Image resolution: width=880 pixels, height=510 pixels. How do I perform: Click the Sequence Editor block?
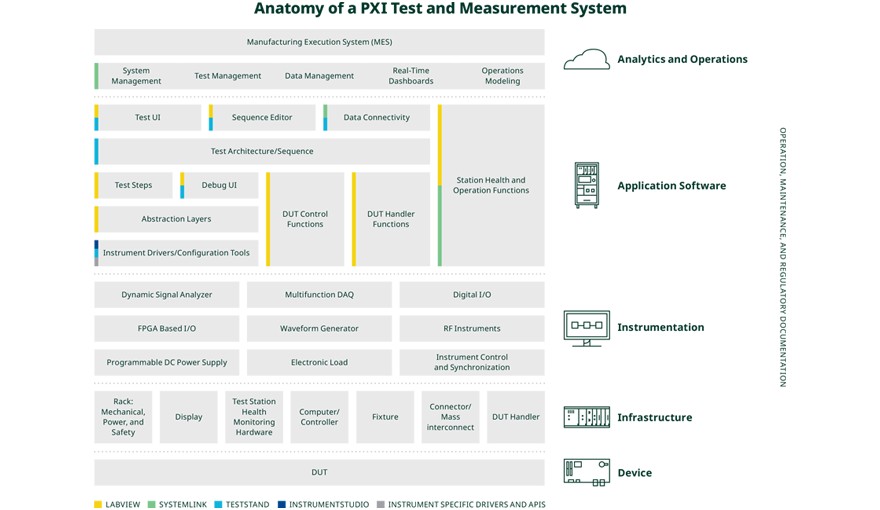[x=262, y=117]
